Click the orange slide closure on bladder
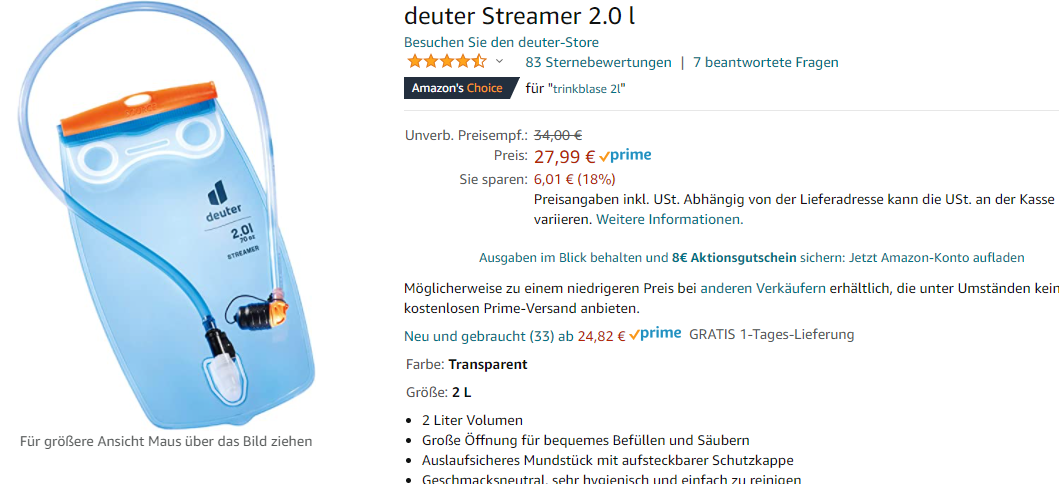This screenshot has height=484, width=1059. click(138, 108)
